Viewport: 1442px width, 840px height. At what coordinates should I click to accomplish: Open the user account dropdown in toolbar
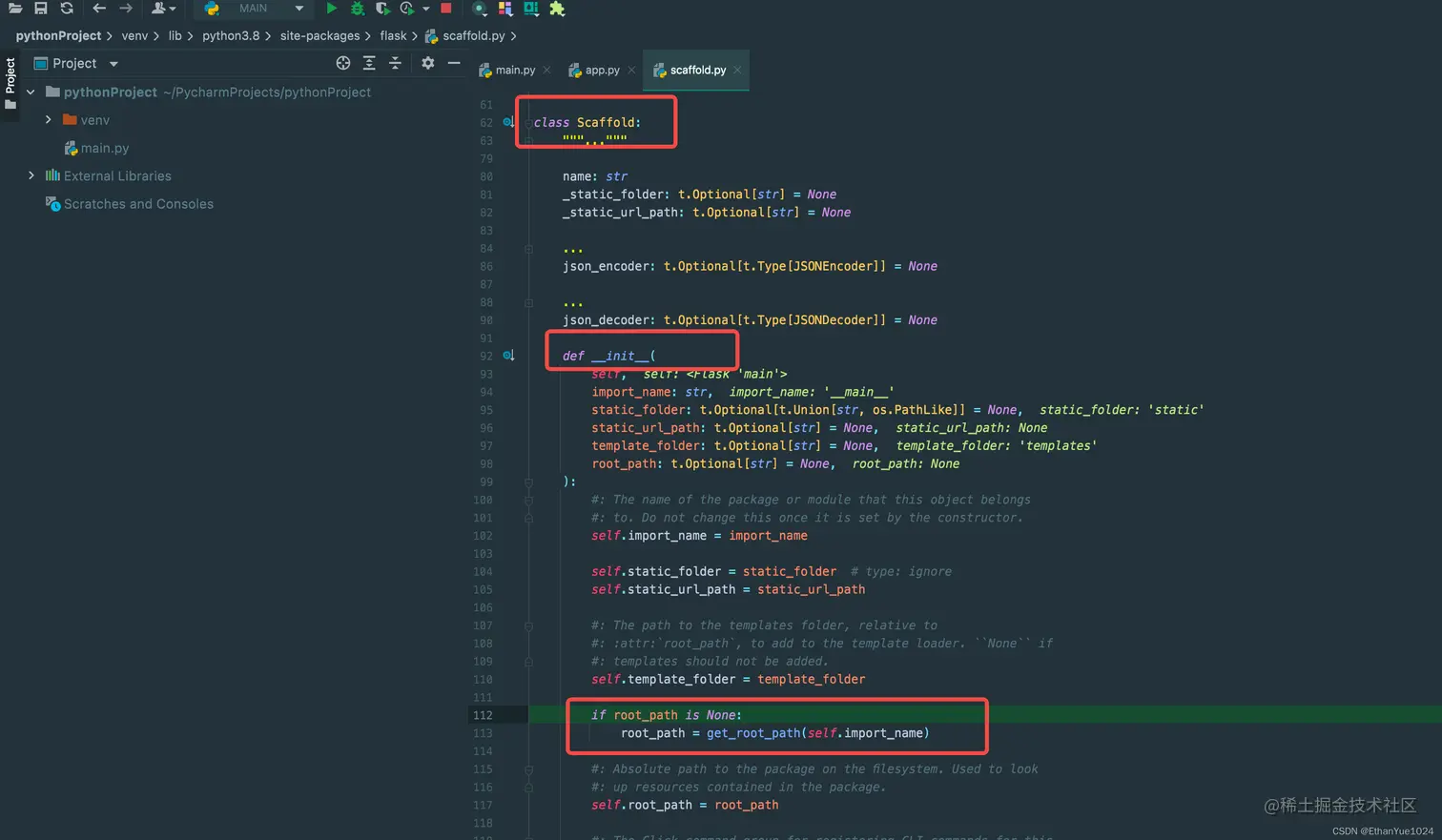pos(163,9)
